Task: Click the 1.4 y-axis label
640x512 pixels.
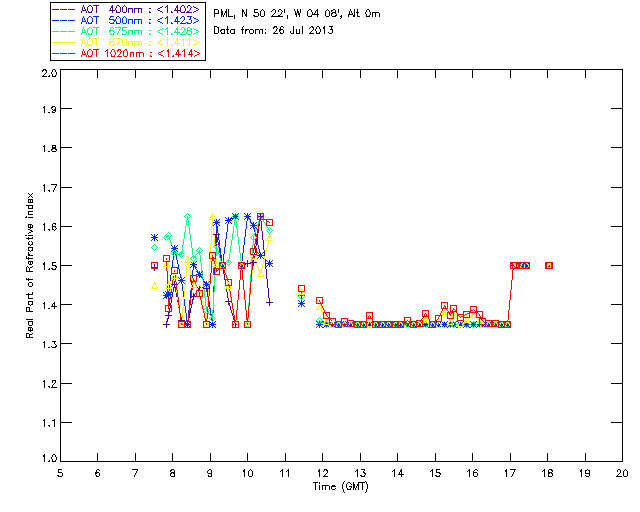Action: (49, 305)
